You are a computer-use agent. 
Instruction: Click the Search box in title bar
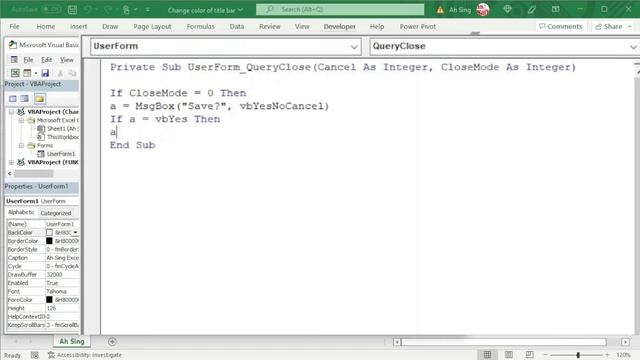click(x=340, y=9)
